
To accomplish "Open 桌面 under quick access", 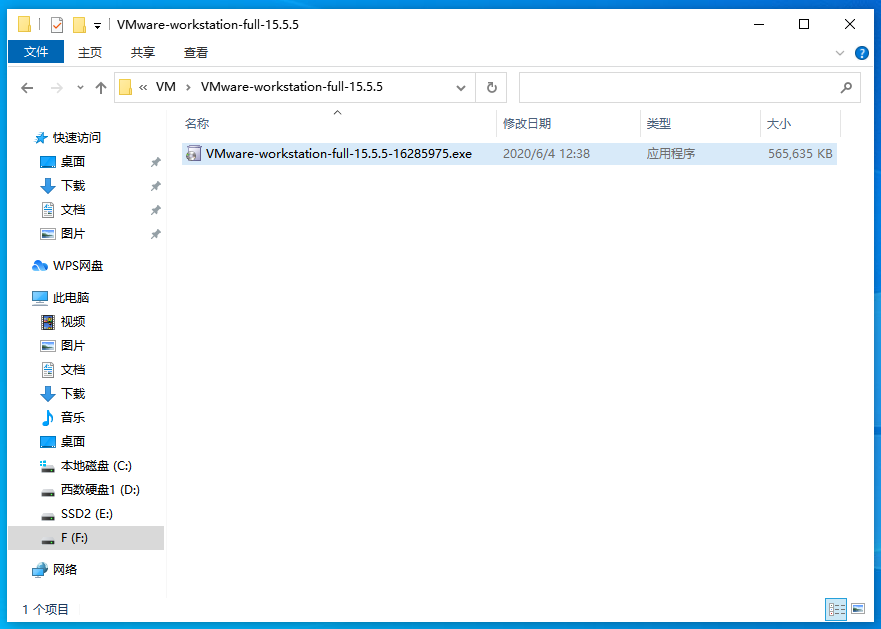I will pyautogui.click(x=72, y=162).
